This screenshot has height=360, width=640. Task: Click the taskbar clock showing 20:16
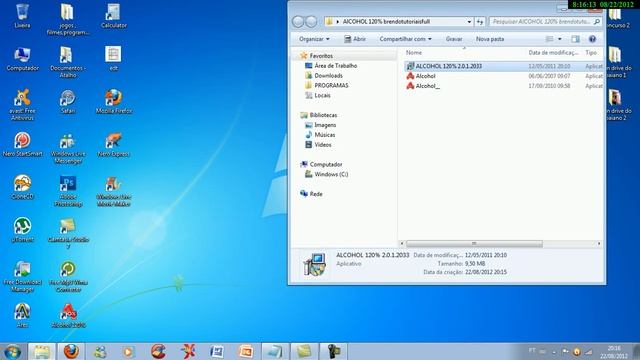coord(614,352)
